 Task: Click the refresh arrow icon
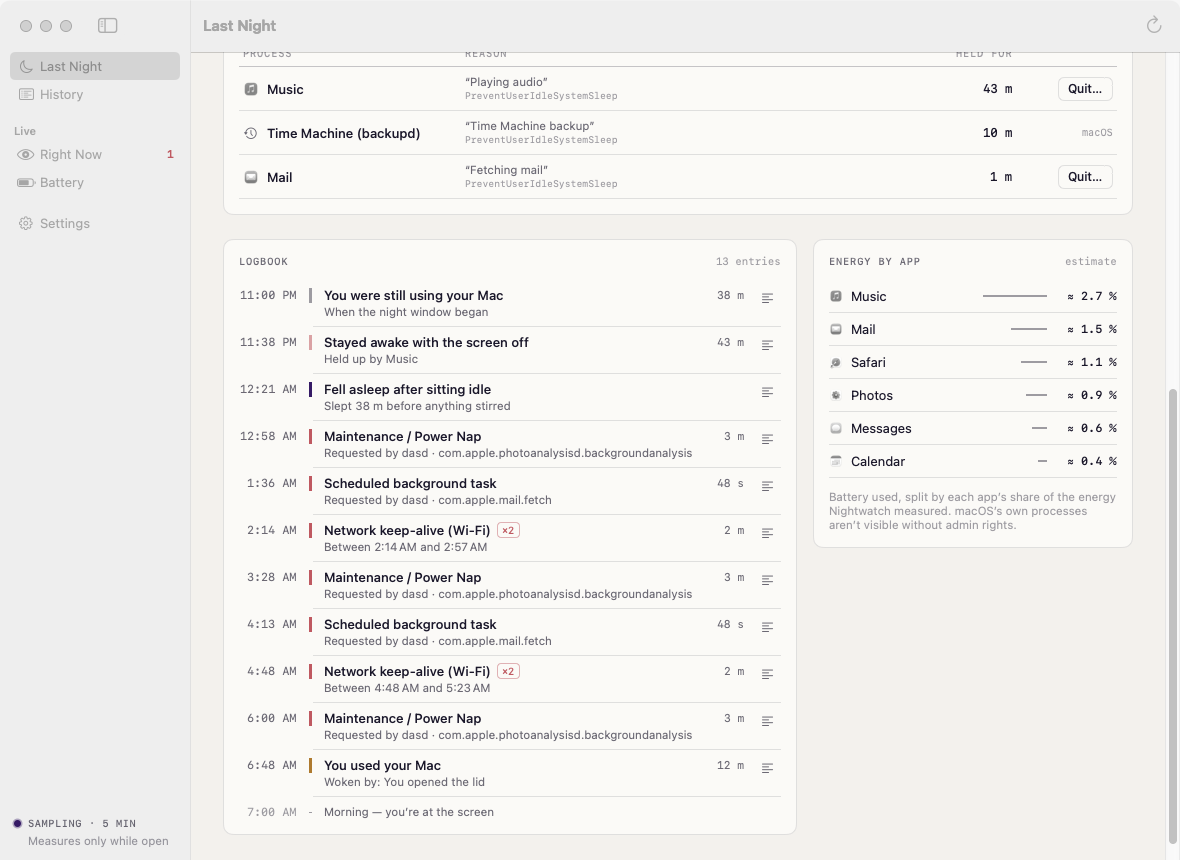[x=1154, y=26]
